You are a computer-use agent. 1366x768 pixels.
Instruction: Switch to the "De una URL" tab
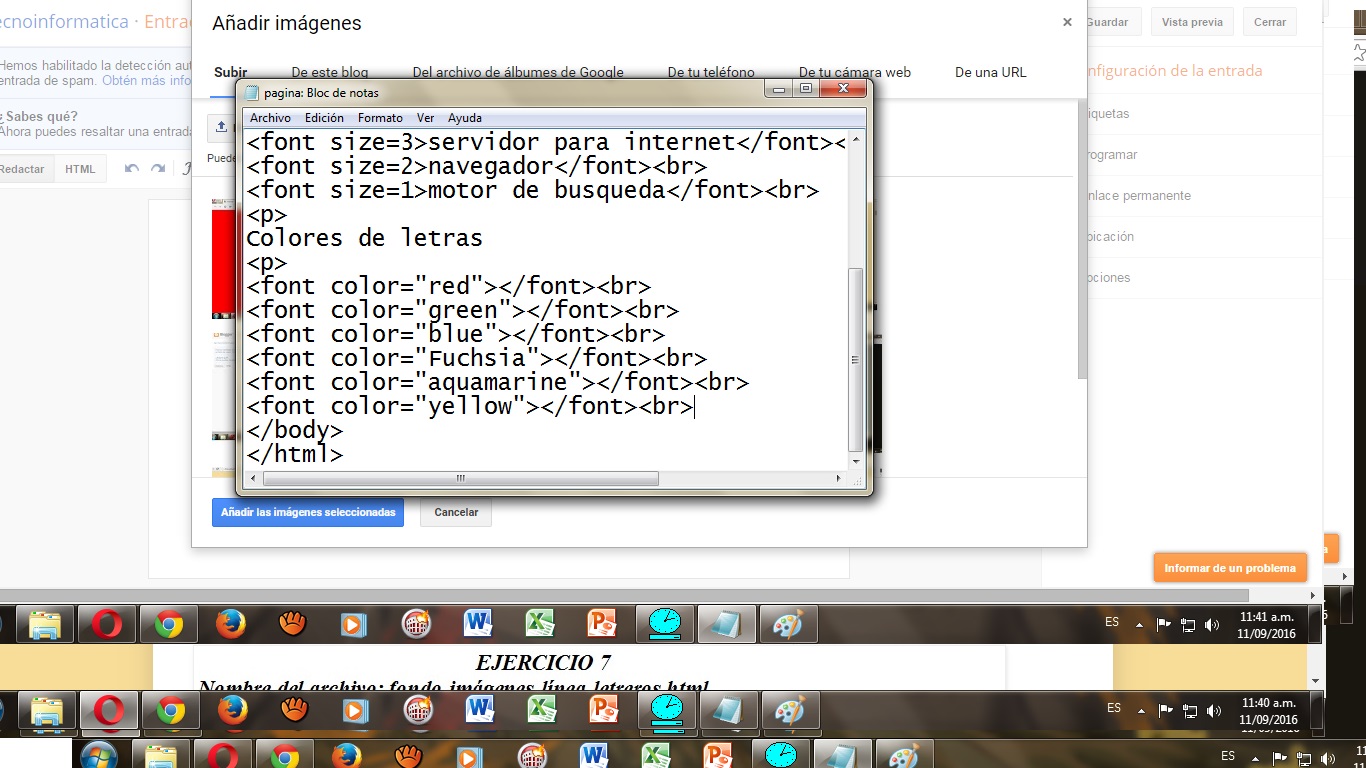989,72
